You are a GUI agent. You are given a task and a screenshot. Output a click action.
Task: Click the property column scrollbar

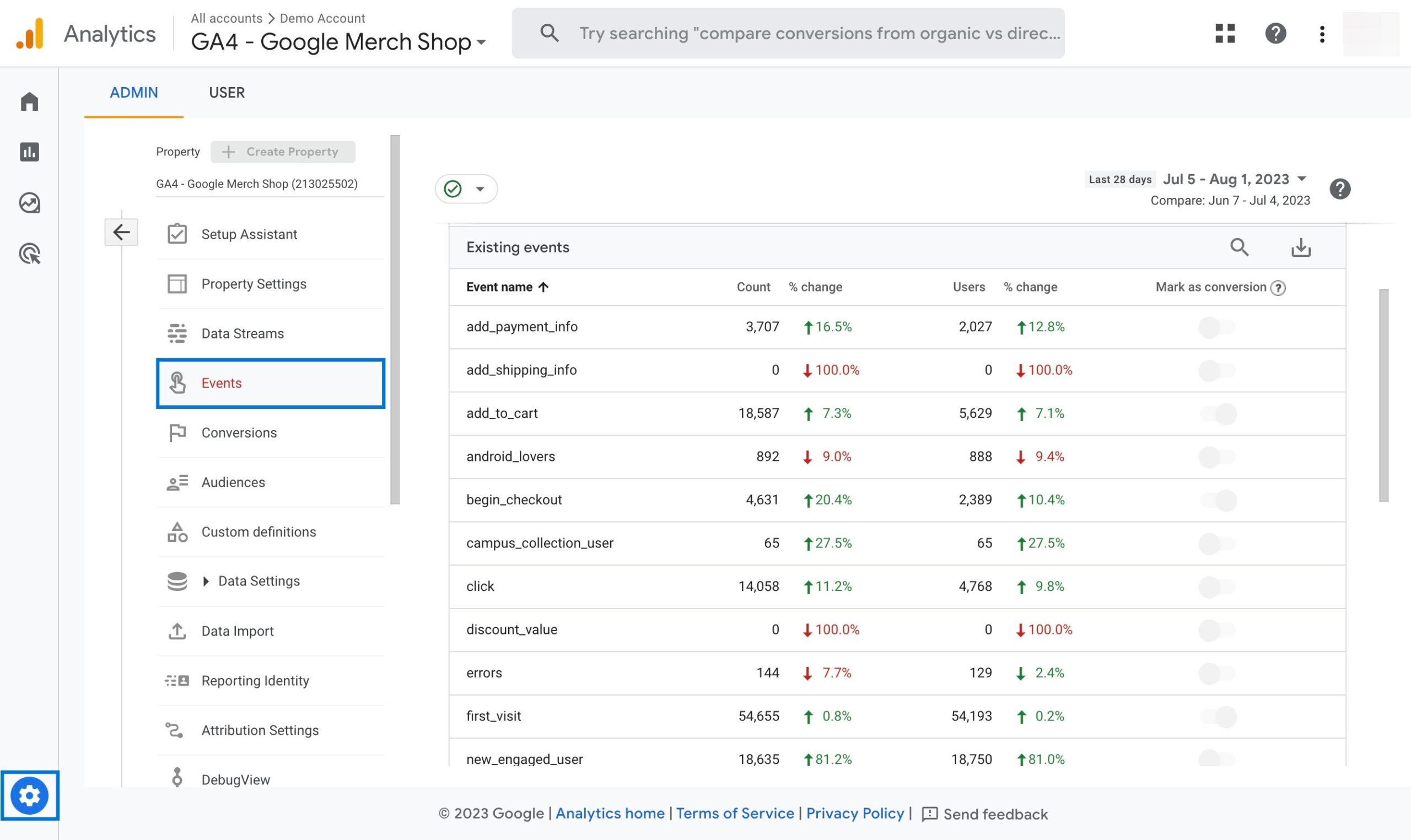(395, 320)
